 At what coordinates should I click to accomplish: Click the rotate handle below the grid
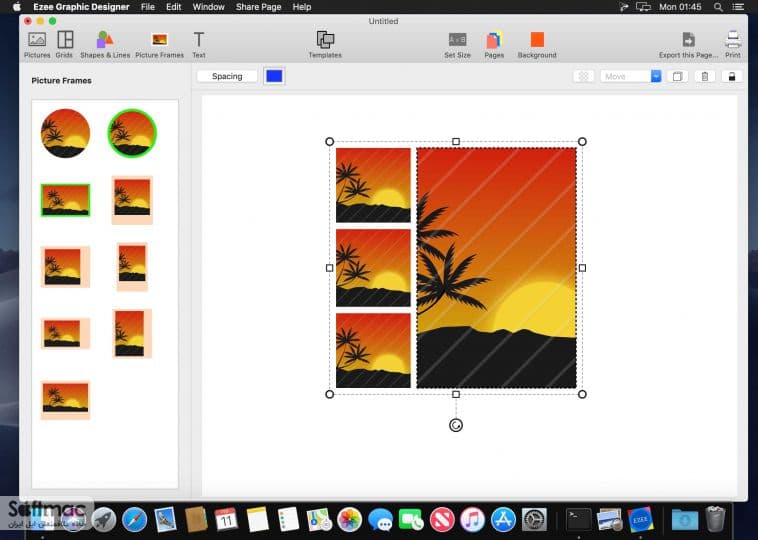tap(456, 425)
